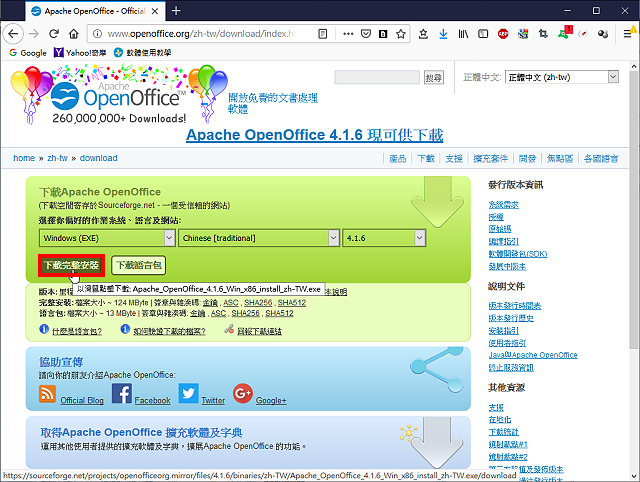Open Apache OpenOffice 4.1.6 headline link
640x482 pixels.
[x=315, y=135]
